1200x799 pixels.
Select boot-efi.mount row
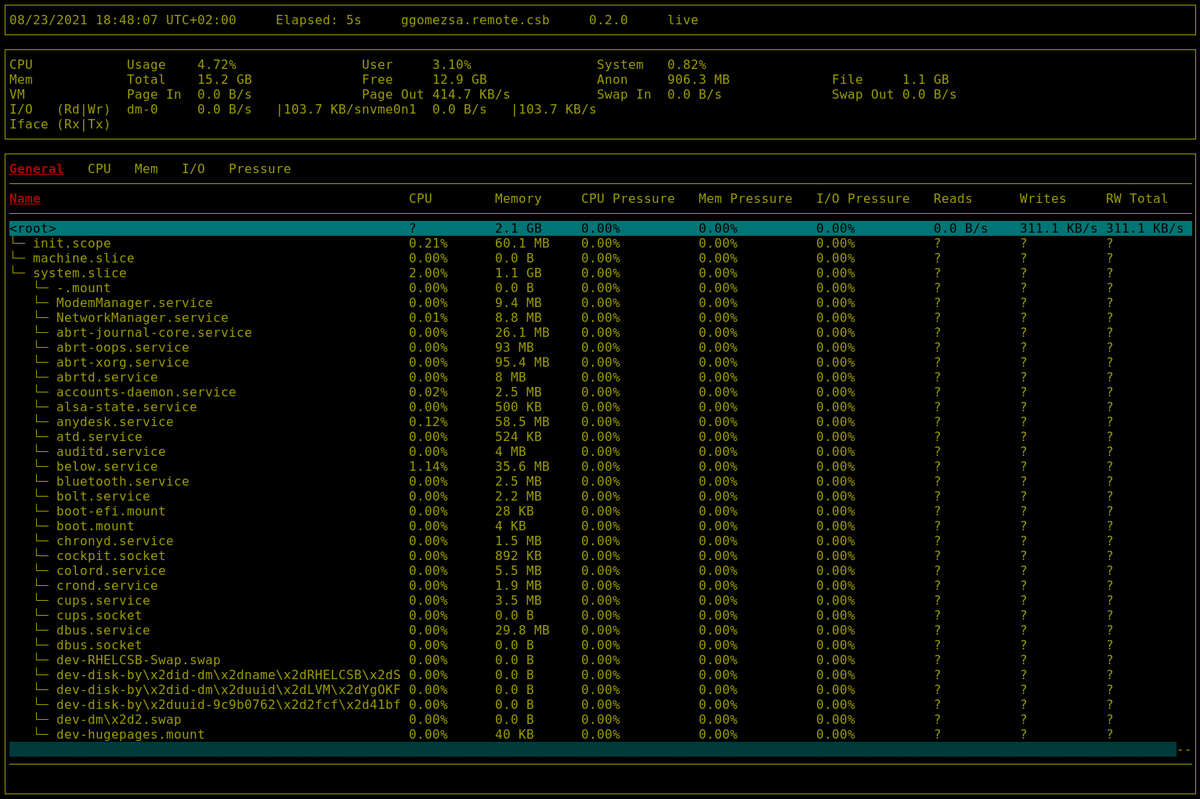click(600, 511)
